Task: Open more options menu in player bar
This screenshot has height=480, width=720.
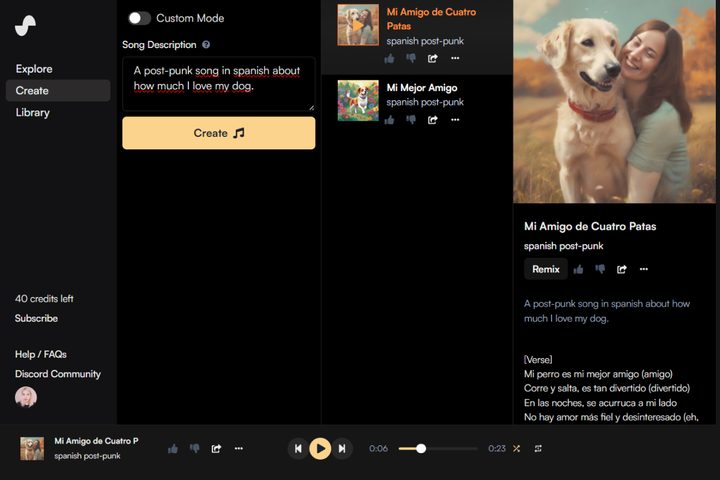Action: (238, 449)
